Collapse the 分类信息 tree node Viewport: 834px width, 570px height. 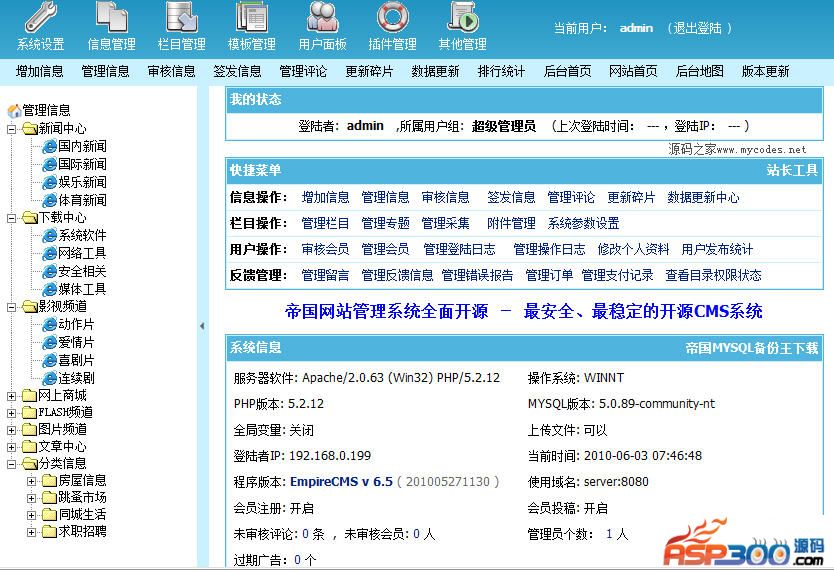pyautogui.click(x=11, y=464)
